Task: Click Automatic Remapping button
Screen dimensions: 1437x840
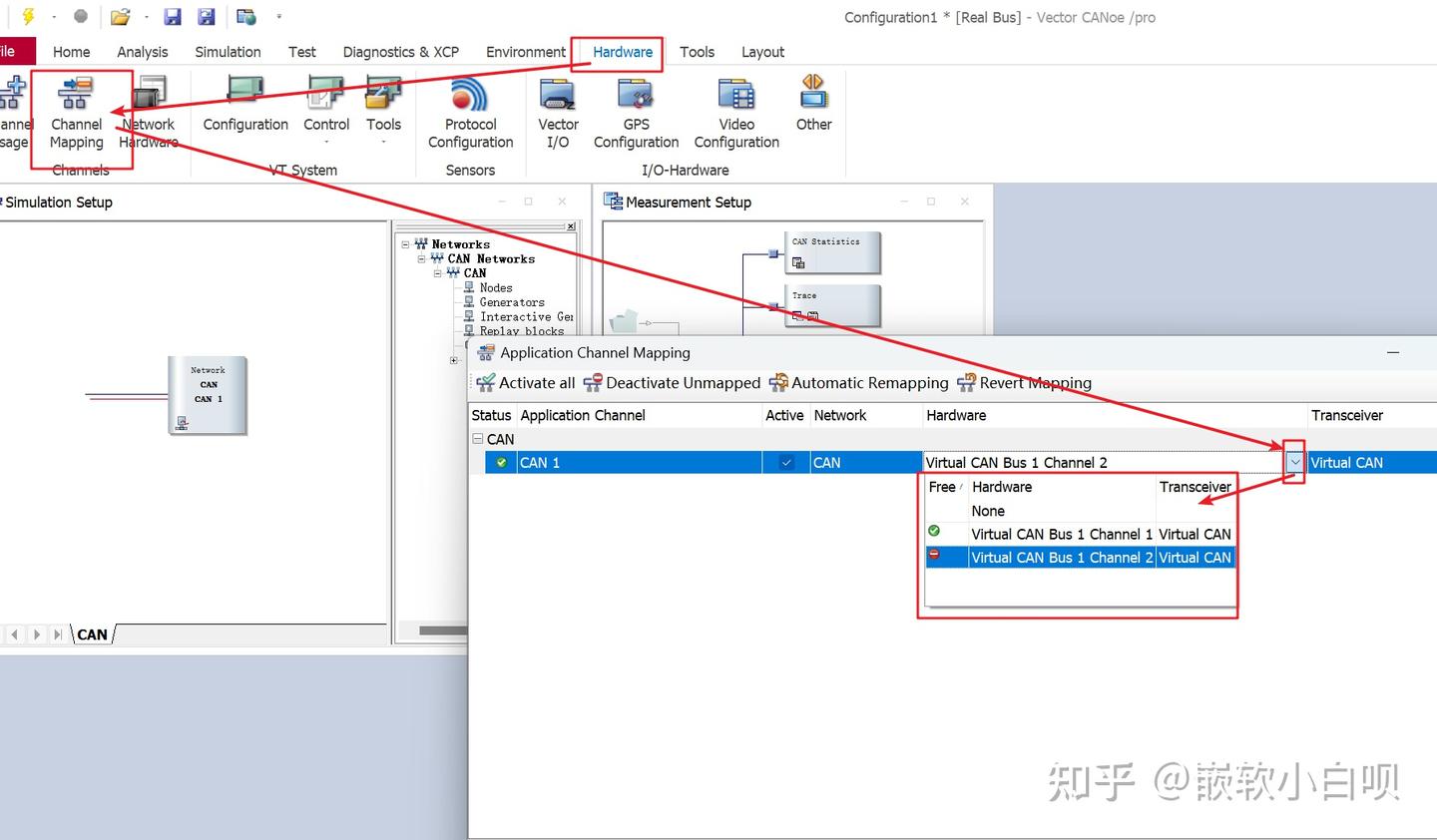Action: pos(859,383)
